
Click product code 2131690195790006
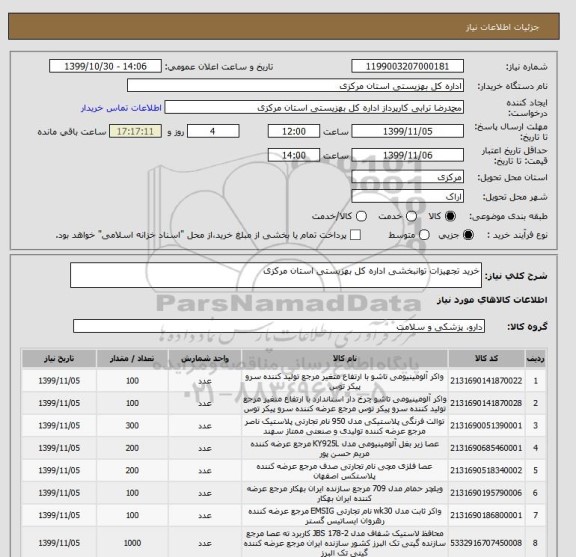486,493
